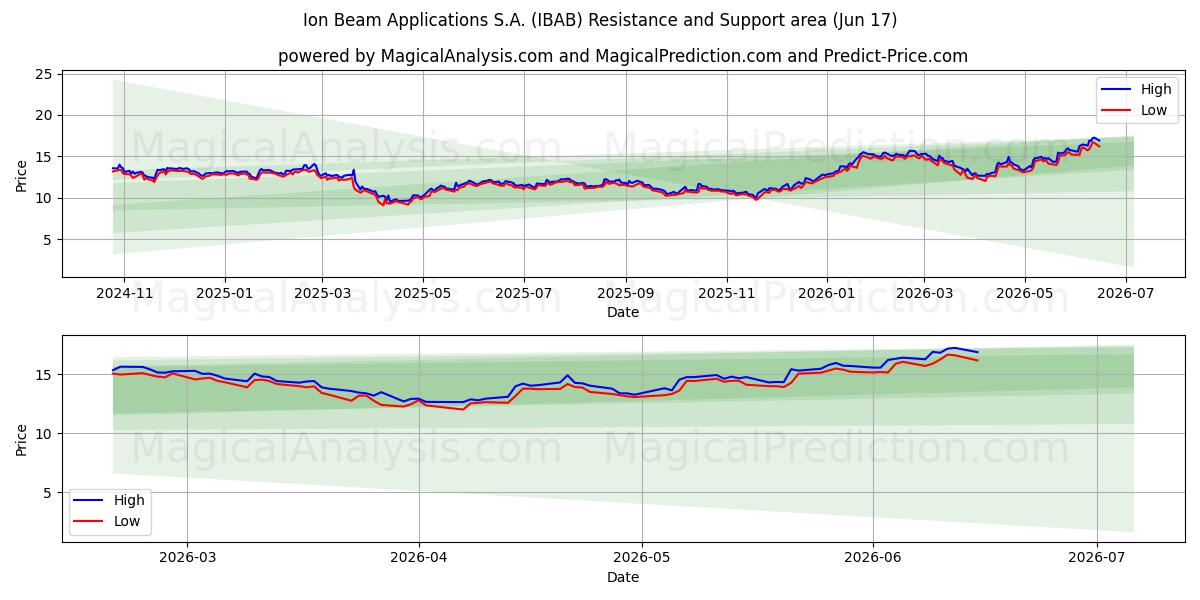Click the '2026-03' x-axis label in top chart
1200x600 pixels.
tap(924, 294)
